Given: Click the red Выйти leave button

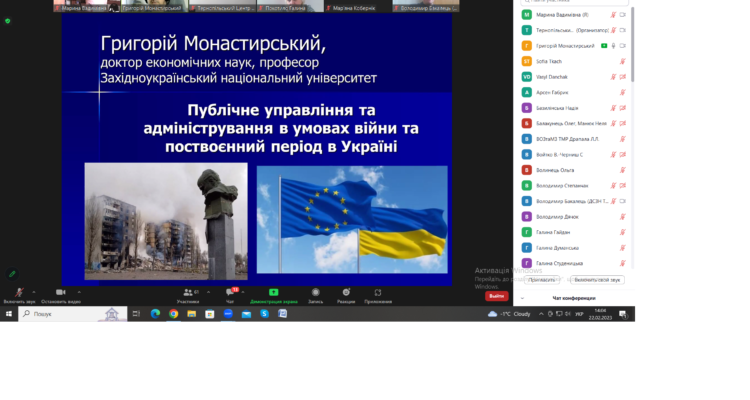Looking at the screenshot, I should pyautogui.click(x=496, y=296).
